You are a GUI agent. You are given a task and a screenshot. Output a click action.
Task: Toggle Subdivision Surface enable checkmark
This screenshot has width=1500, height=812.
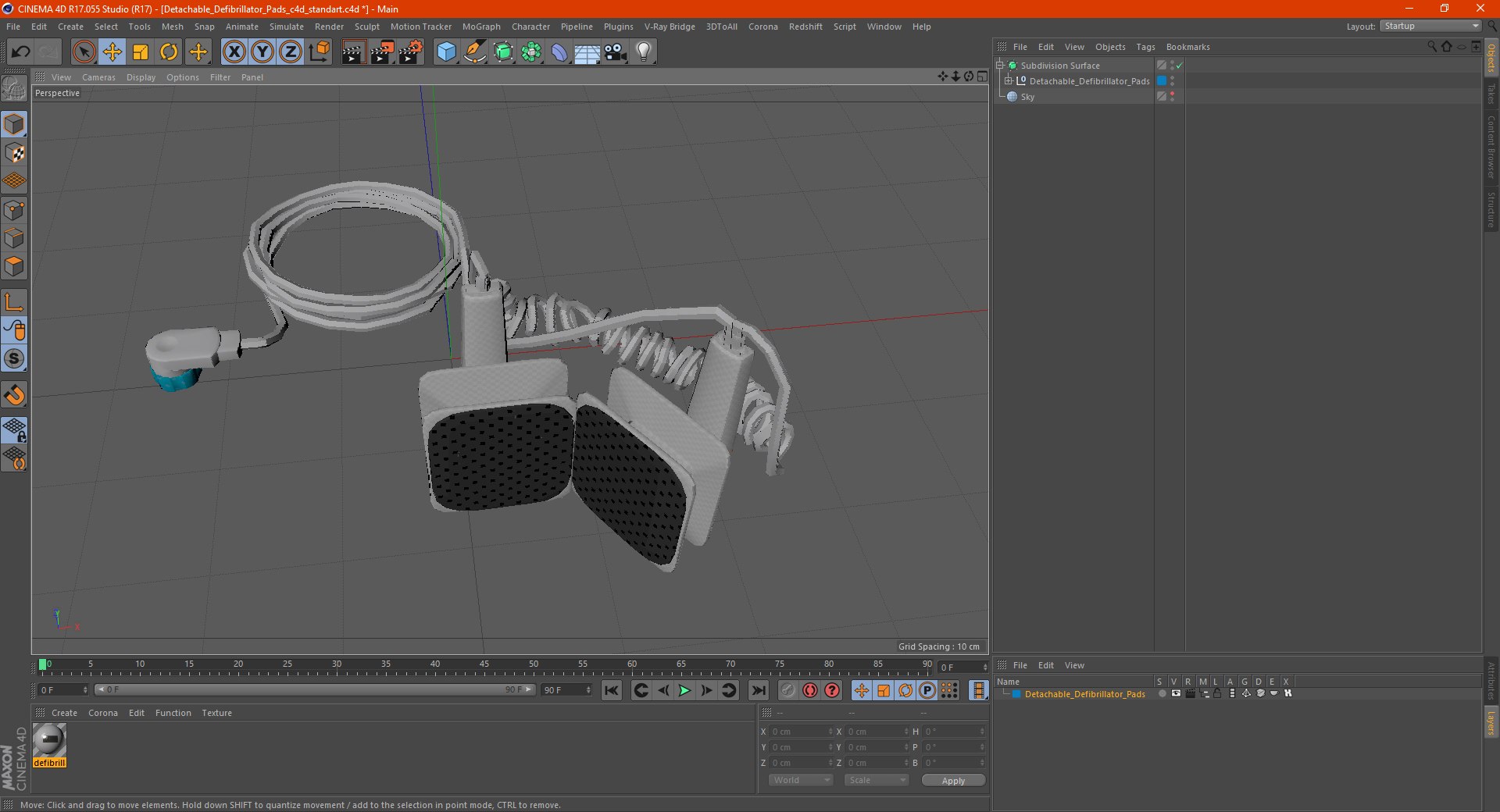[1179, 66]
